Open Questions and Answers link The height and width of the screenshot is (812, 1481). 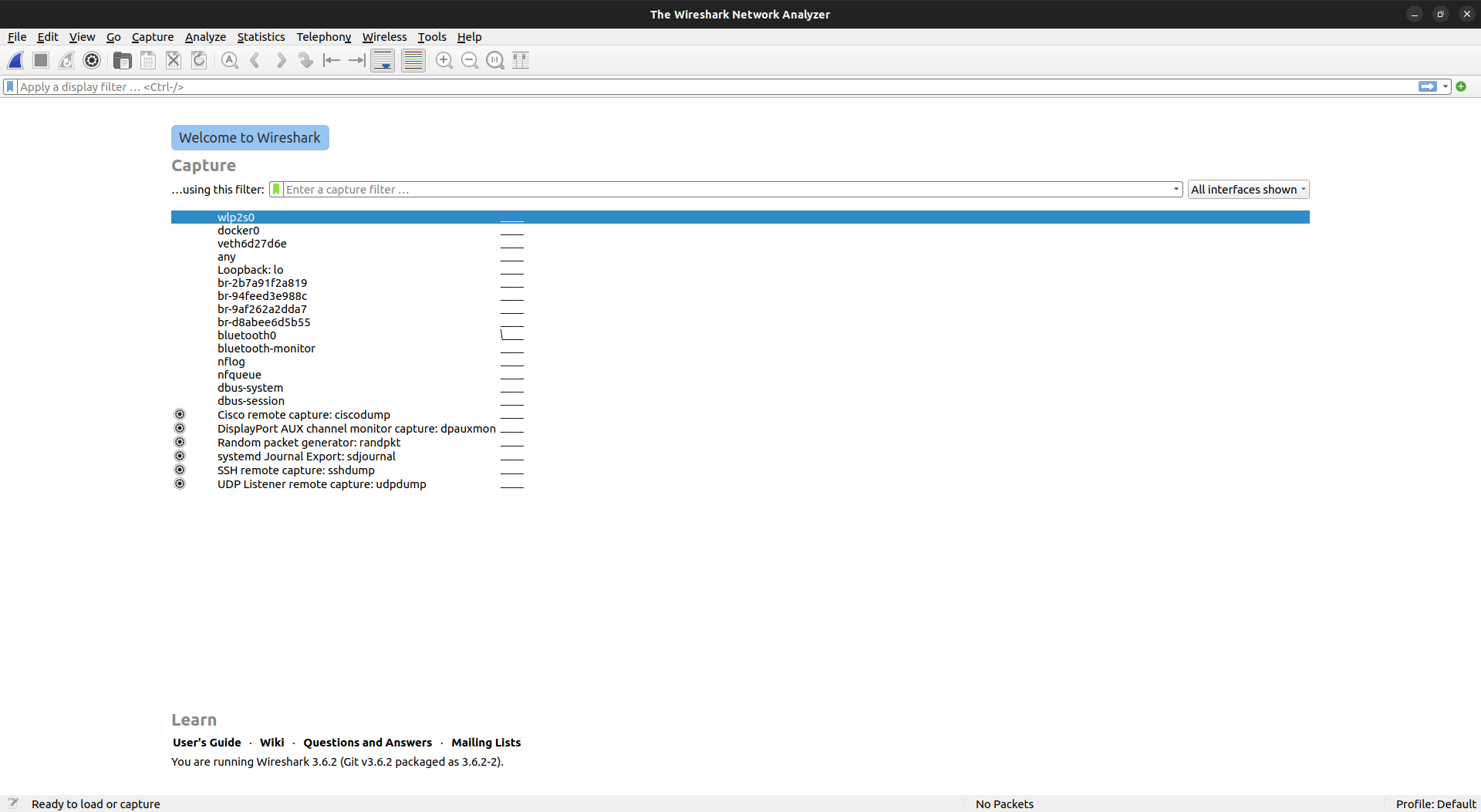point(367,743)
